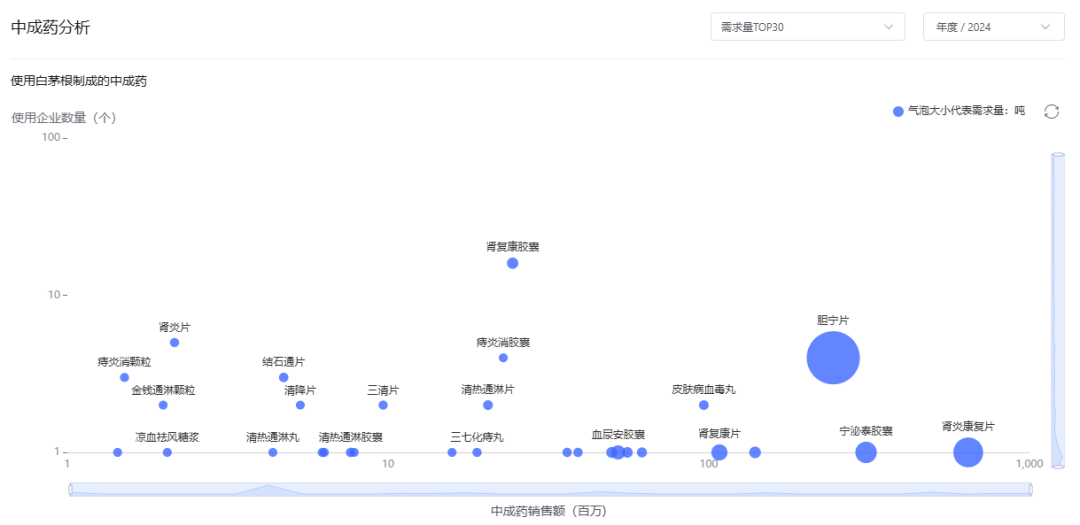The width and height of the screenshot is (1080, 525).
Task: Click the left handle of horizontal zoom slider
Action: pyautogui.click(x=70, y=489)
